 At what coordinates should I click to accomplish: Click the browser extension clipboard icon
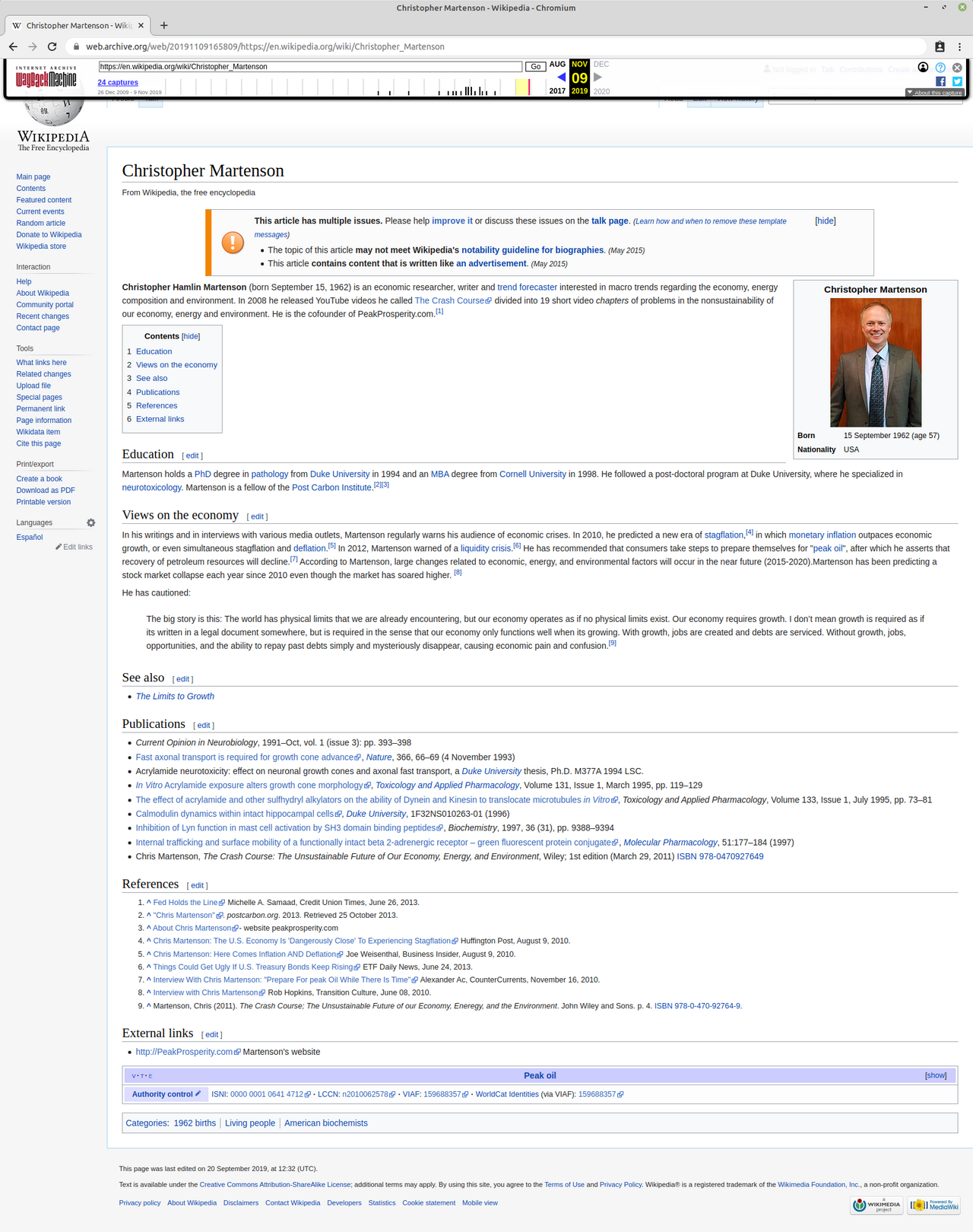coord(940,46)
